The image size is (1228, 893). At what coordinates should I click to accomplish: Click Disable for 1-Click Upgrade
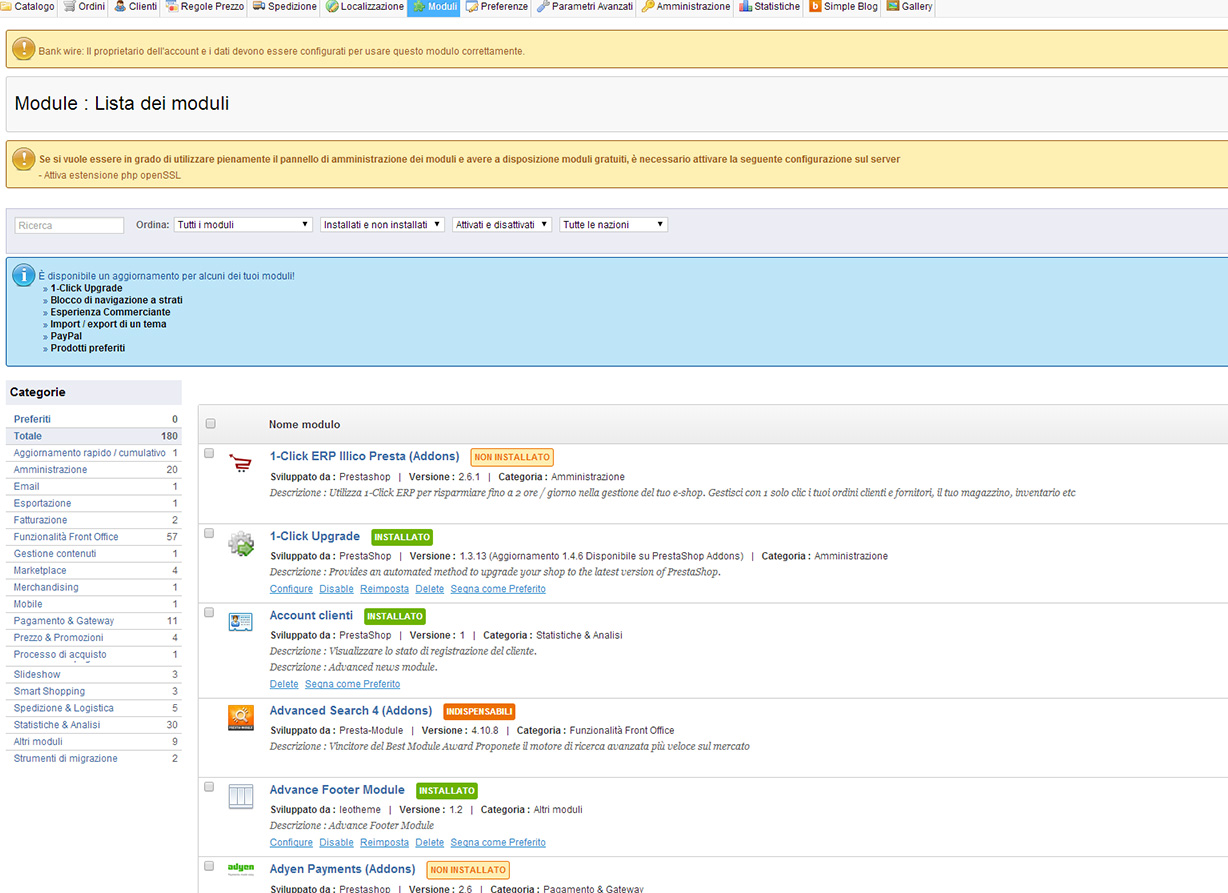(337, 589)
